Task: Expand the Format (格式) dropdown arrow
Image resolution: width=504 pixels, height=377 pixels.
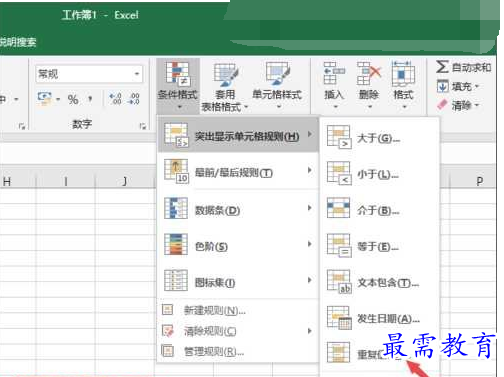Action: [404, 107]
